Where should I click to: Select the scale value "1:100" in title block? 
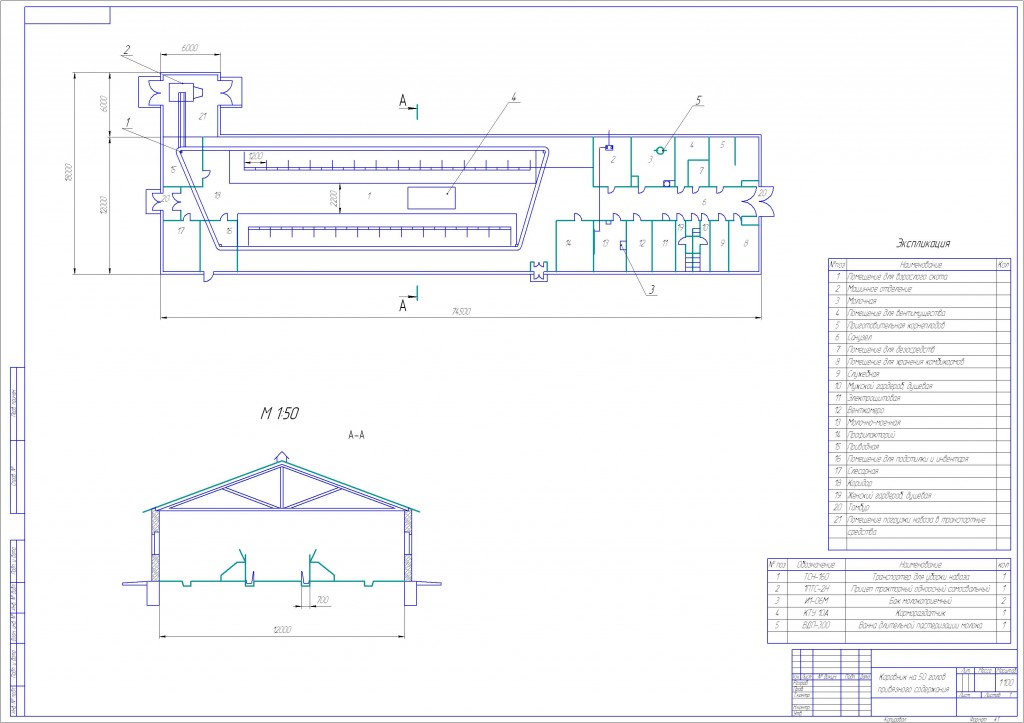coord(1006,683)
